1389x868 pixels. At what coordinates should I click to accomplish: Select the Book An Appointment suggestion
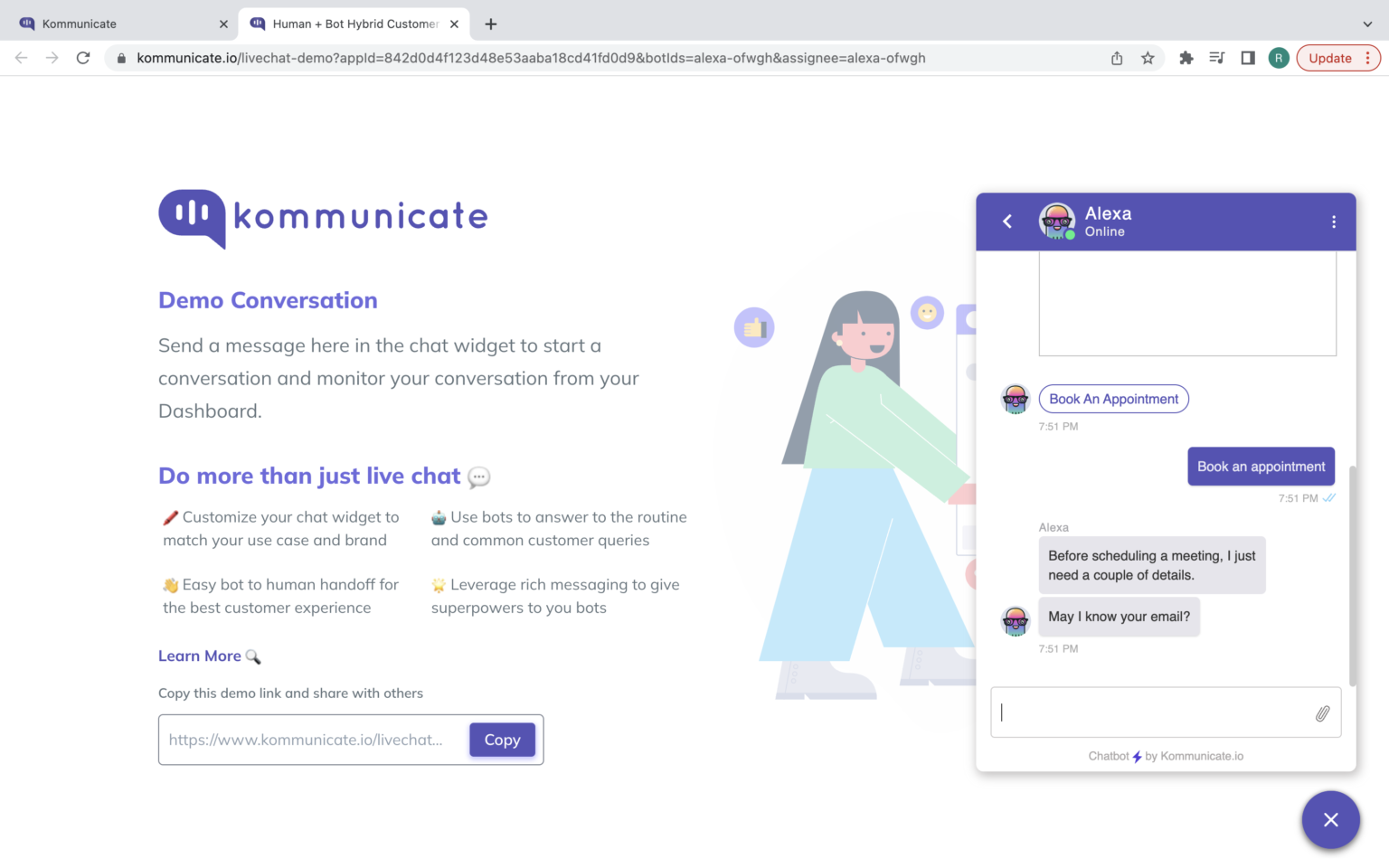pos(1113,399)
